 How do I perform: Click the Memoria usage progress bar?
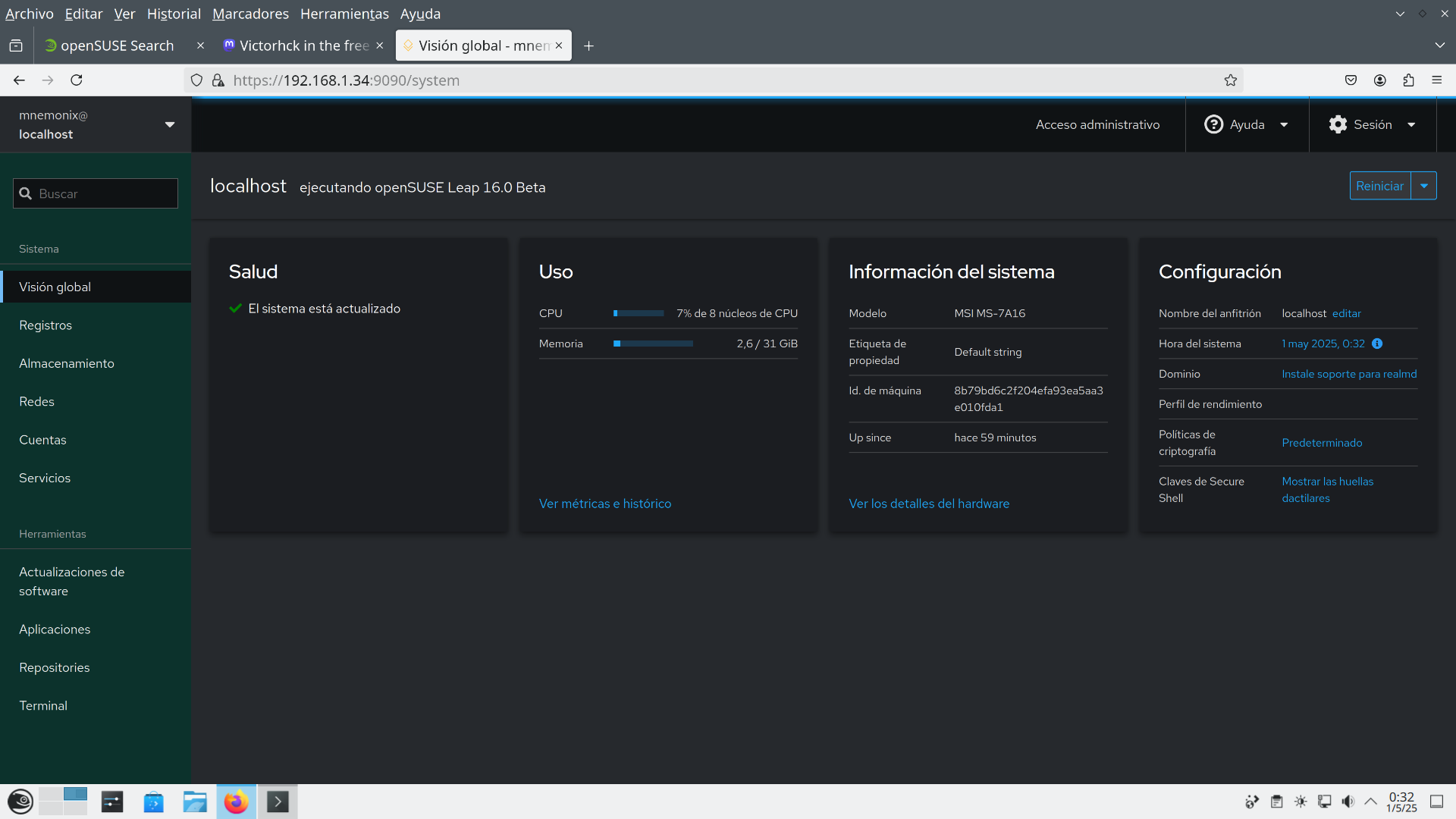click(x=653, y=344)
